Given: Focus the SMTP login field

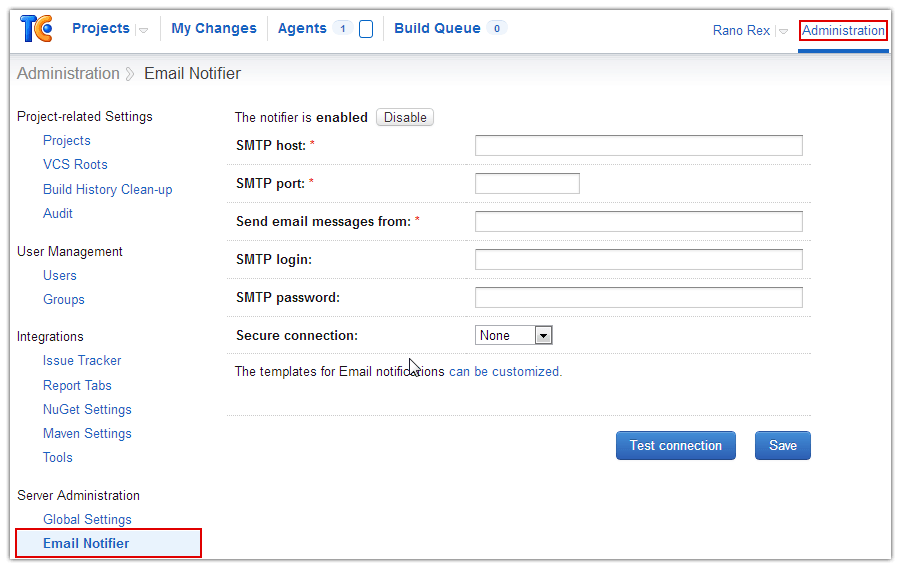Looking at the screenshot, I should (638, 259).
